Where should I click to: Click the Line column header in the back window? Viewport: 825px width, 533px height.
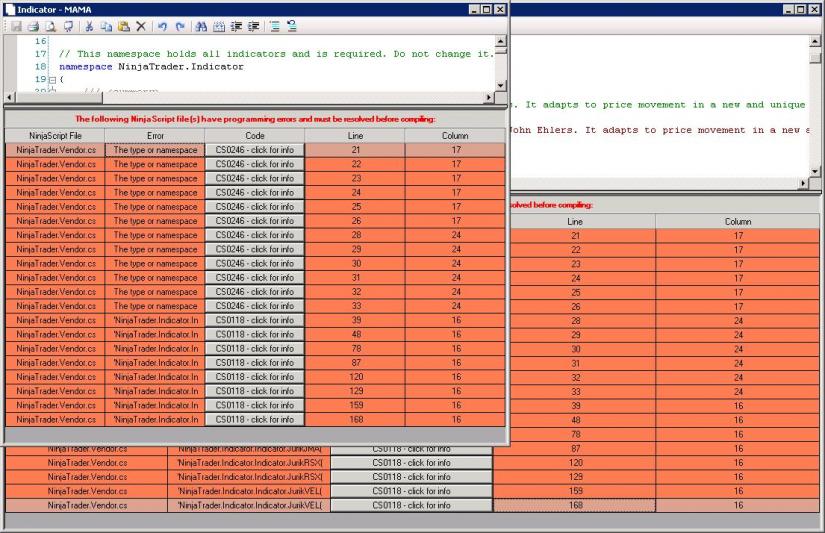click(x=575, y=222)
